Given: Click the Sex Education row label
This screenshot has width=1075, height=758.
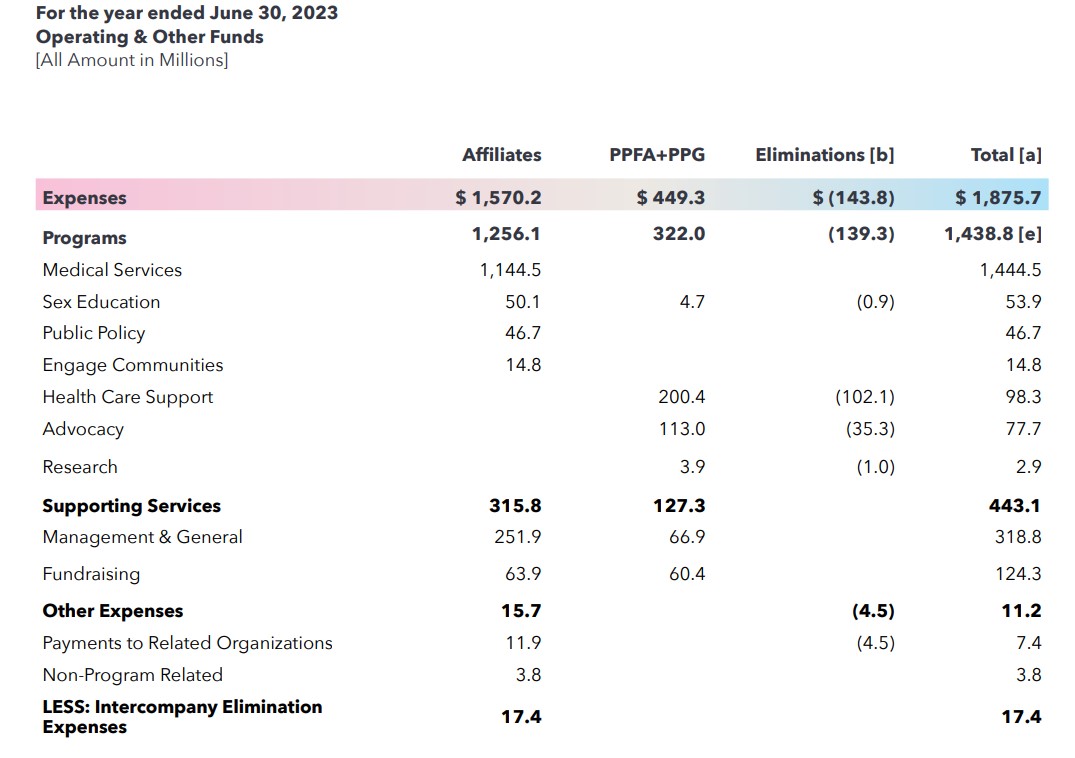Looking at the screenshot, I should pos(101,302).
